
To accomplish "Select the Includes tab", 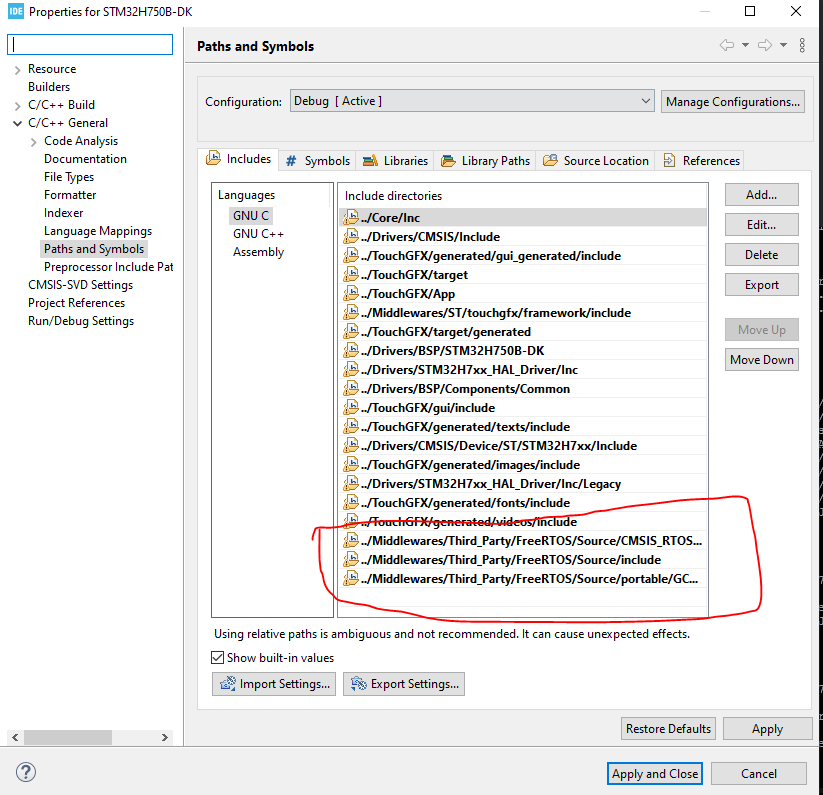I will 239,158.
